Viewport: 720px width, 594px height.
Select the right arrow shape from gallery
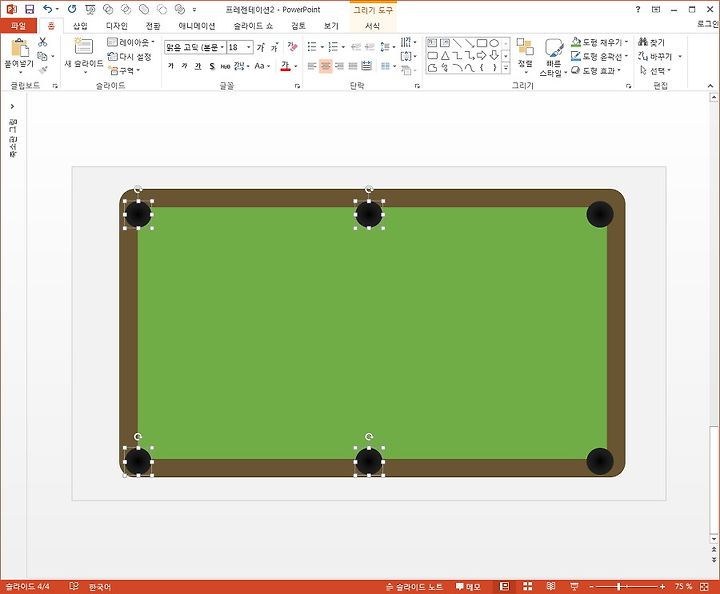[482, 56]
